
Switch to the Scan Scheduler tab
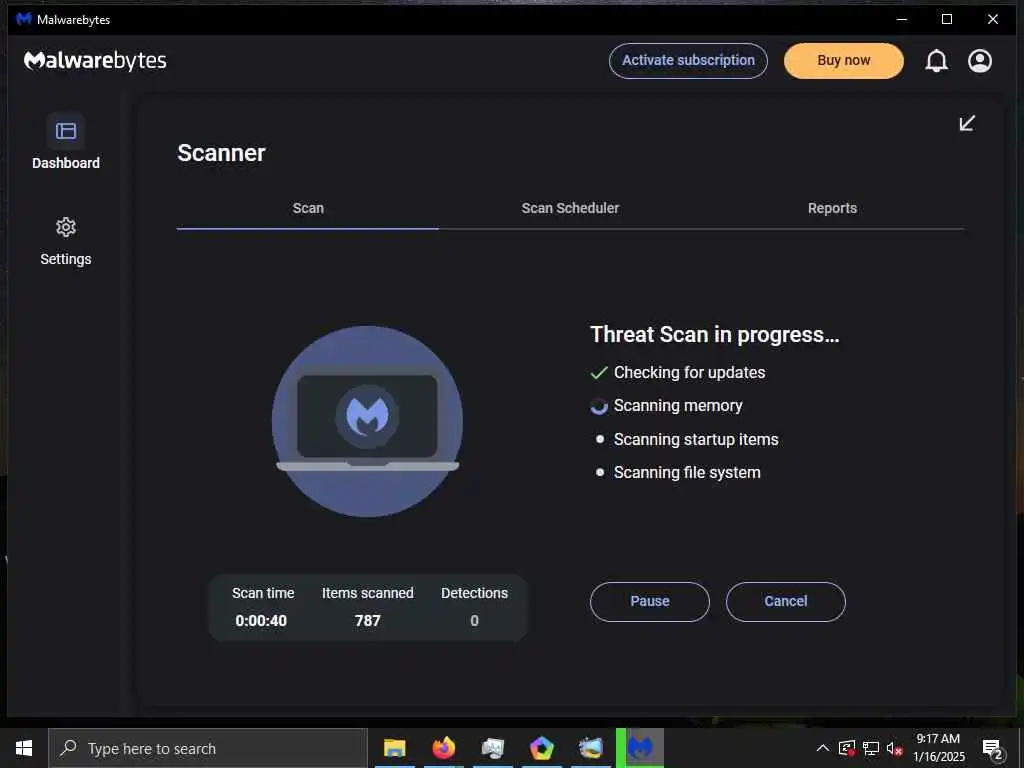point(570,208)
